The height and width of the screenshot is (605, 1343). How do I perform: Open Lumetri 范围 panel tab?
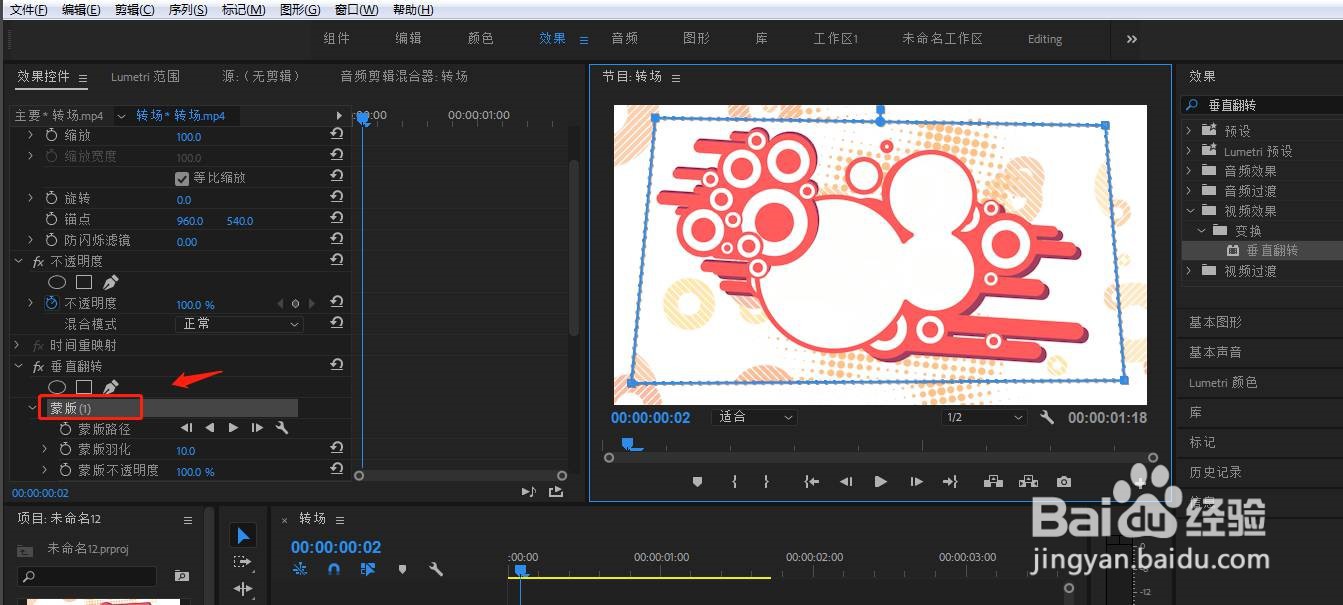[145, 76]
